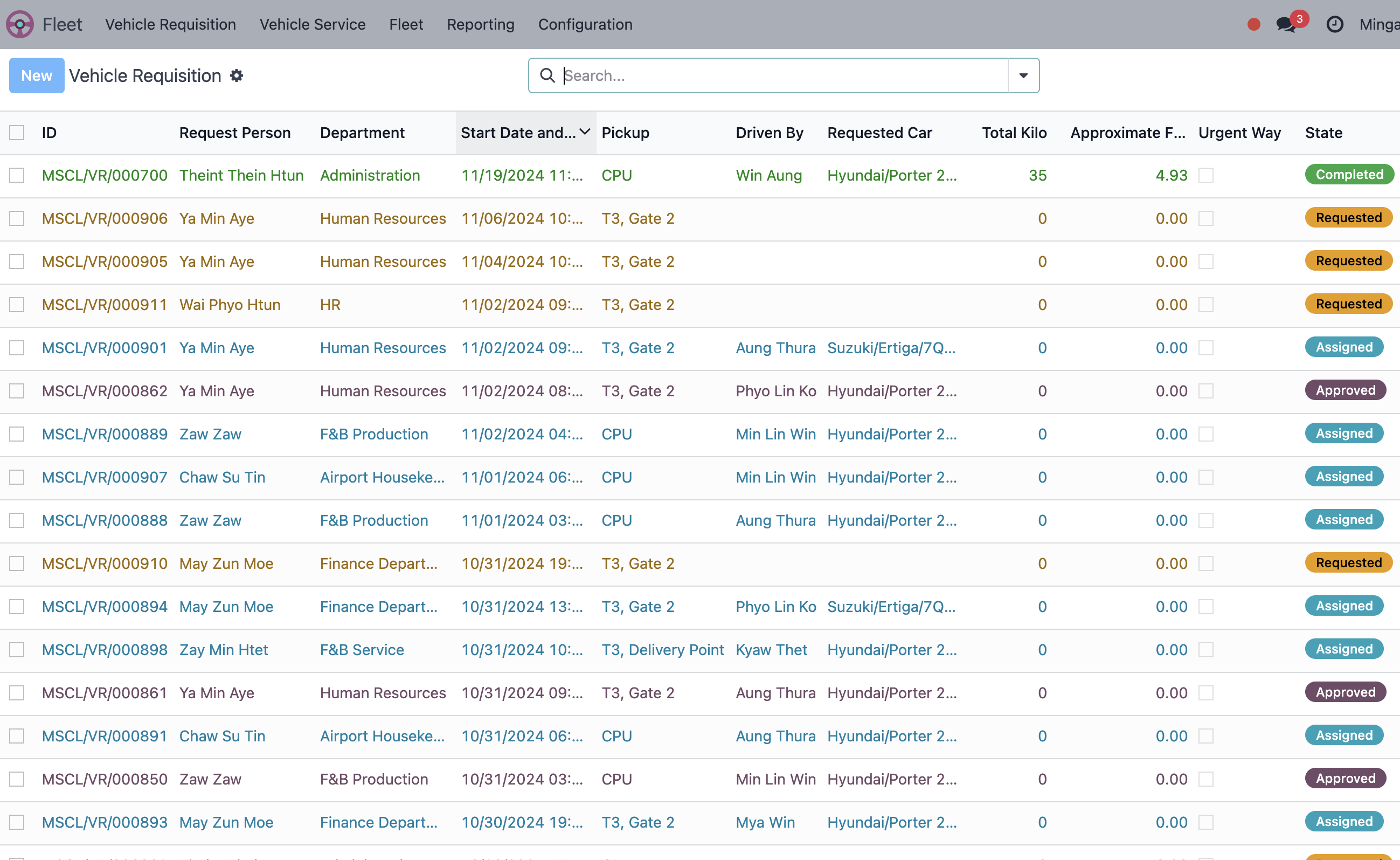
Task: Click Kyaw Thet driver cell
Action: [x=771, y=650]
